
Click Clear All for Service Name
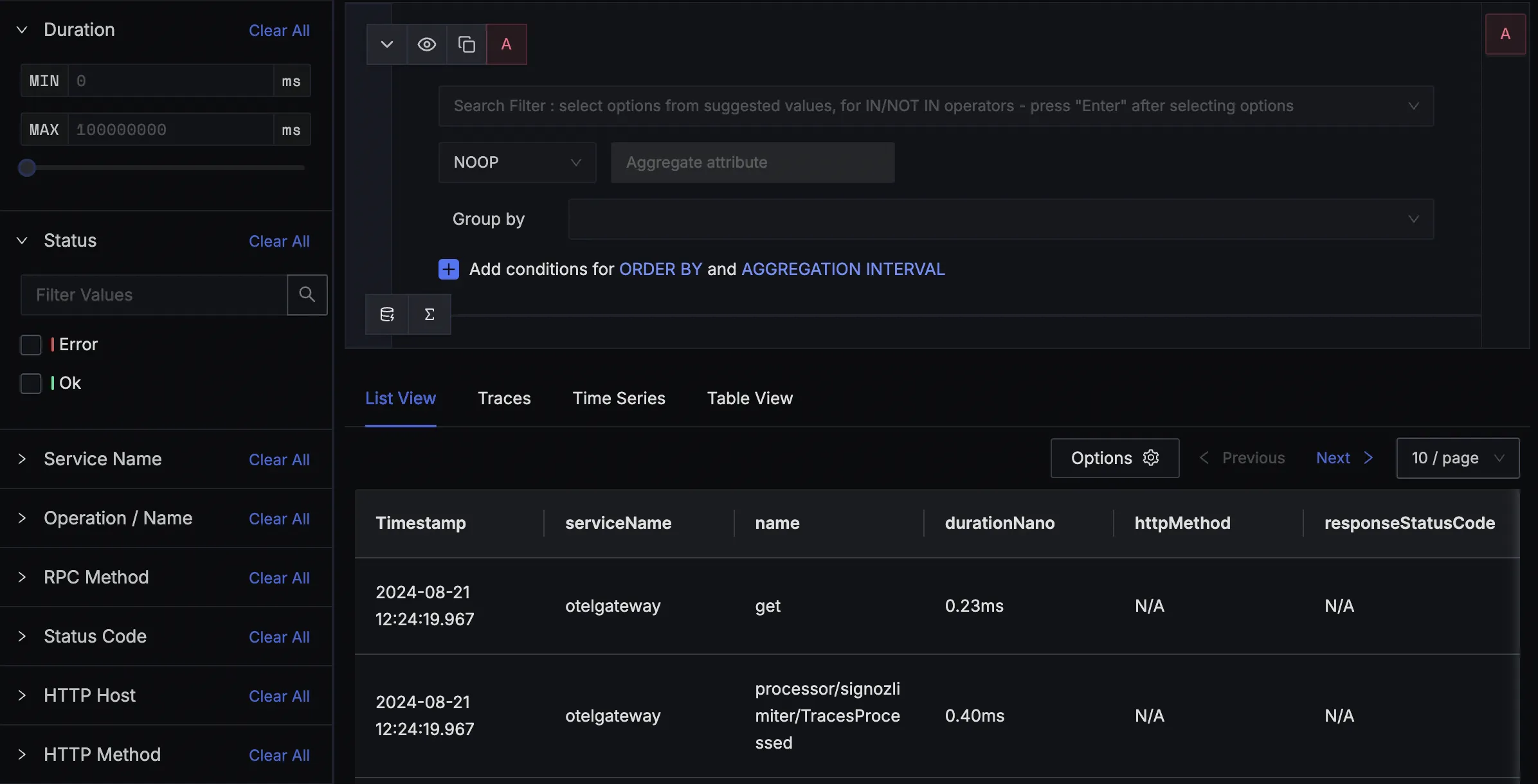[x=279, y=459]
